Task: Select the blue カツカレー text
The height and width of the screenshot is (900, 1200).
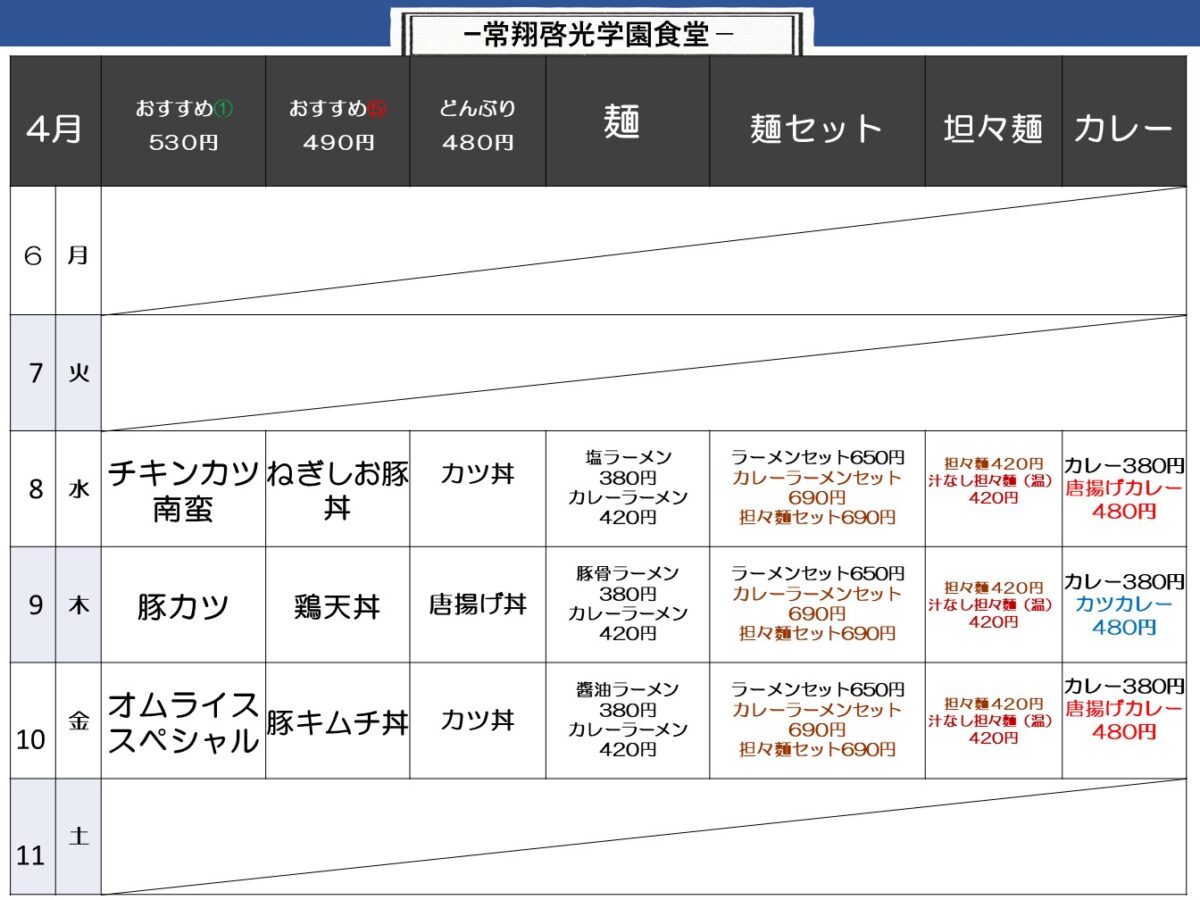Action: coord(1124,605)
